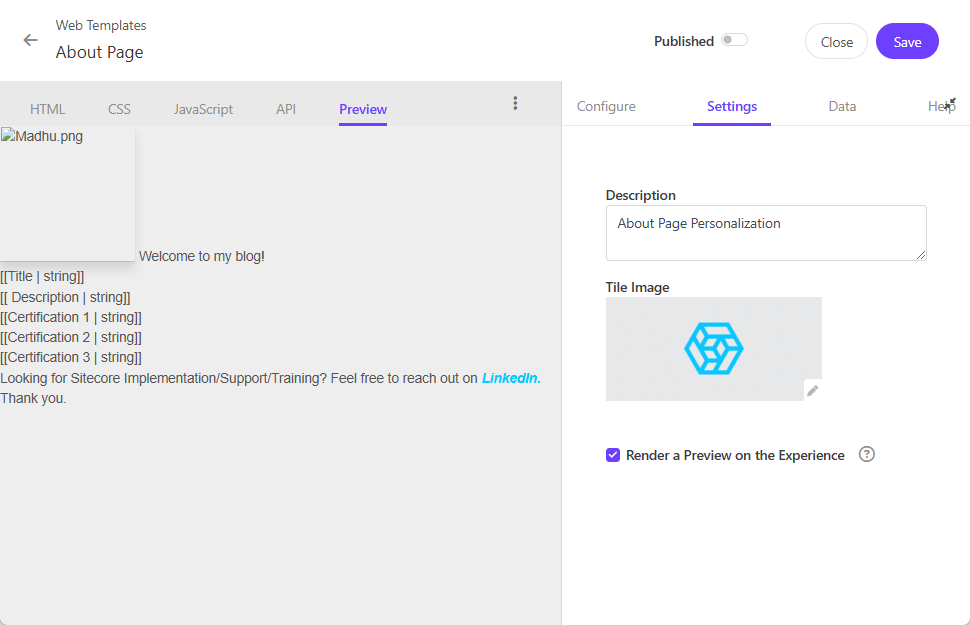This screenshot has width=970, height=625.
Task: Click the pencil edit tile image icon
Action: [813, 391]
